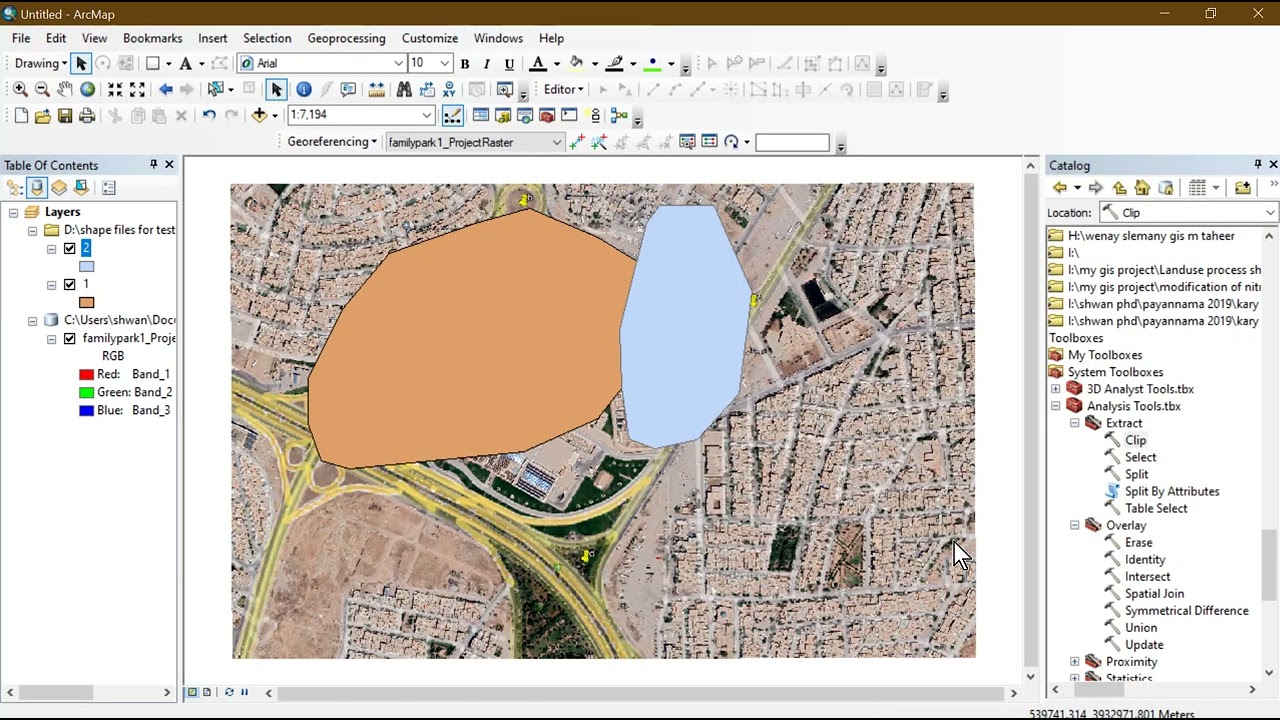Go back to previous extent arrow
The image size is (1280, 720).
click(x=166, y=90)
